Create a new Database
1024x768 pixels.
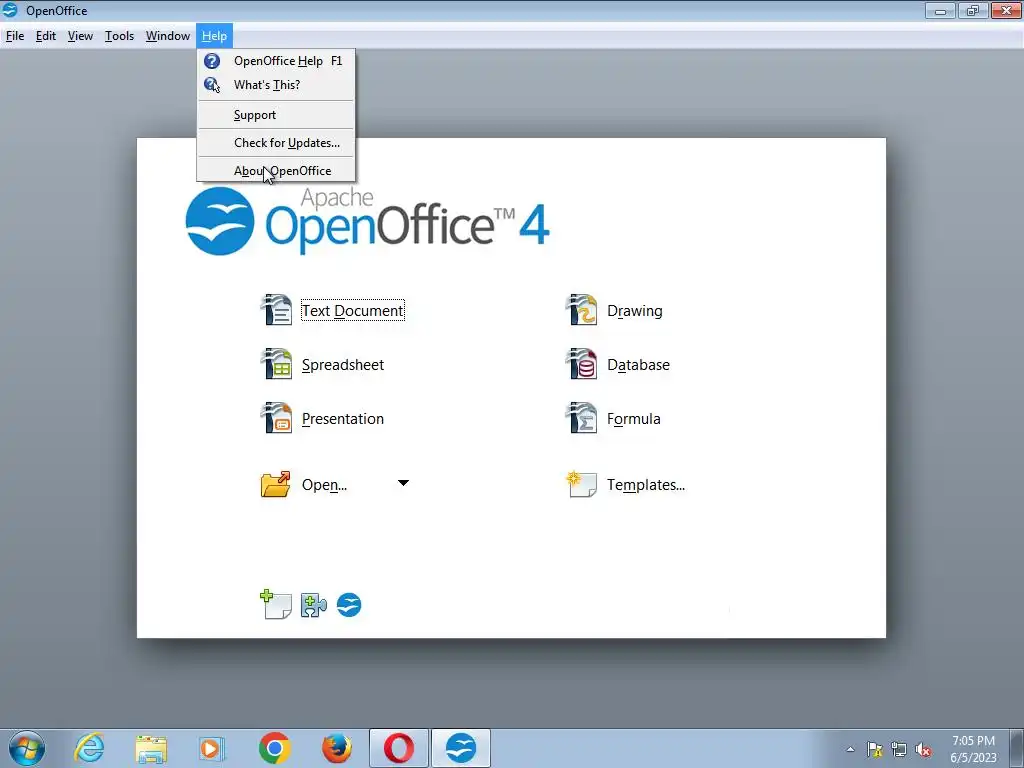tap(639, 364)
